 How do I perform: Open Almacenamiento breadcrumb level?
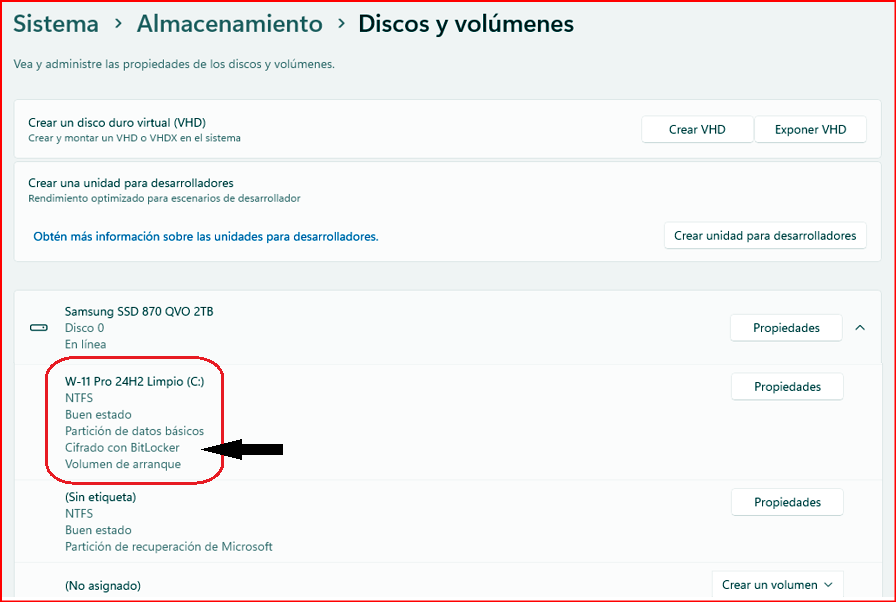230,24
